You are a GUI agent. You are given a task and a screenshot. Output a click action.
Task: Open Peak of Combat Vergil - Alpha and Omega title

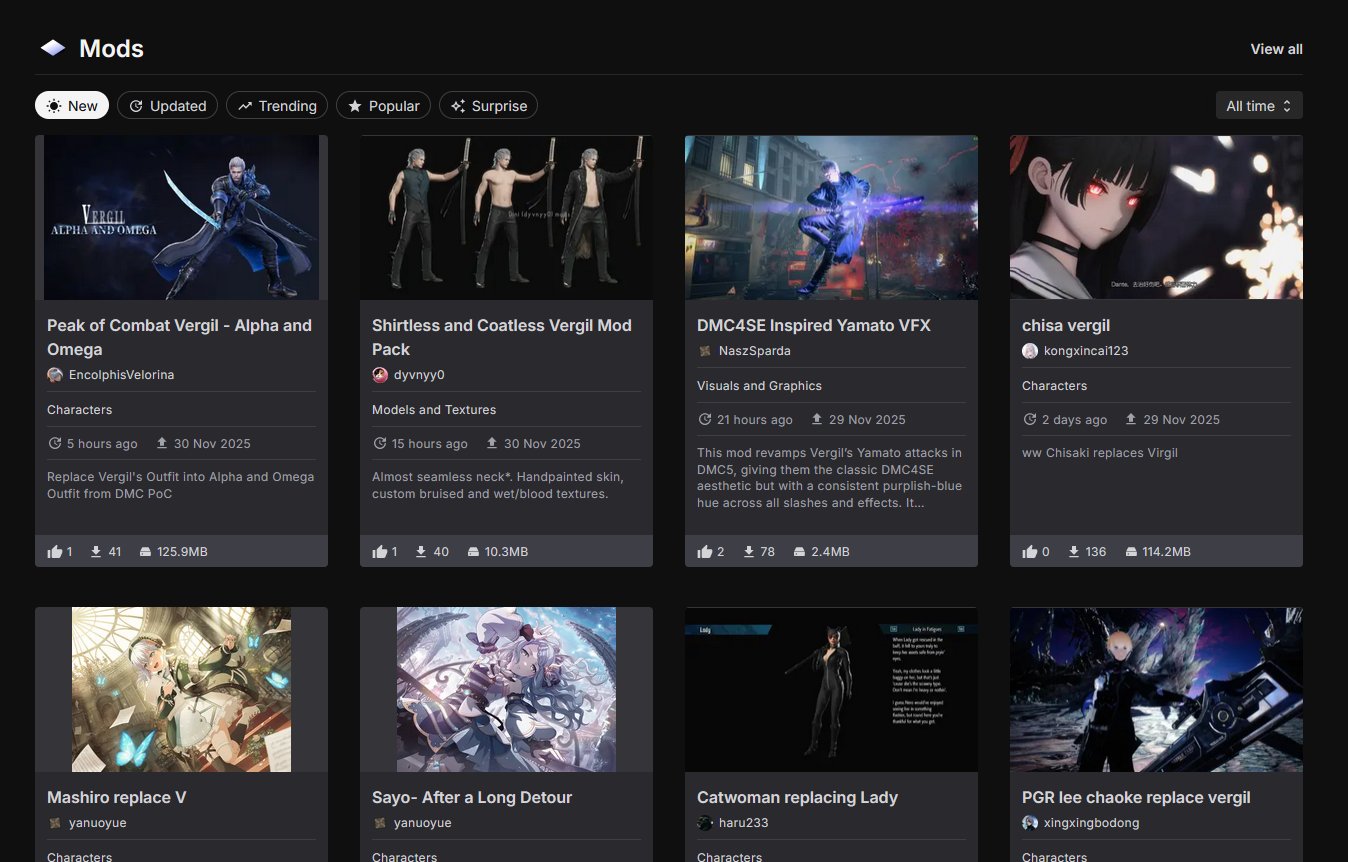click(x=179, y=337)
